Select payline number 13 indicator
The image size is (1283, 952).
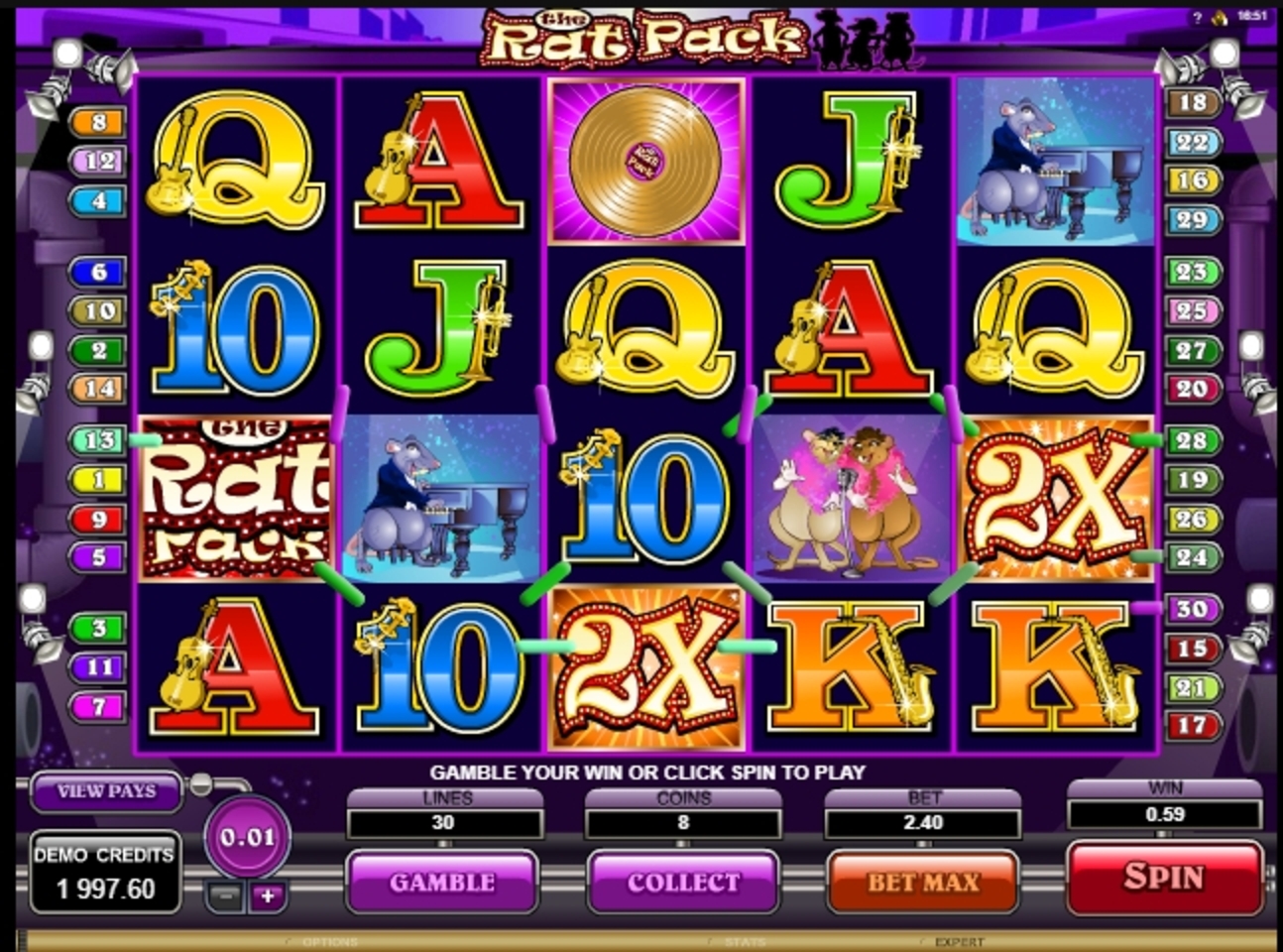click(97, 439)
